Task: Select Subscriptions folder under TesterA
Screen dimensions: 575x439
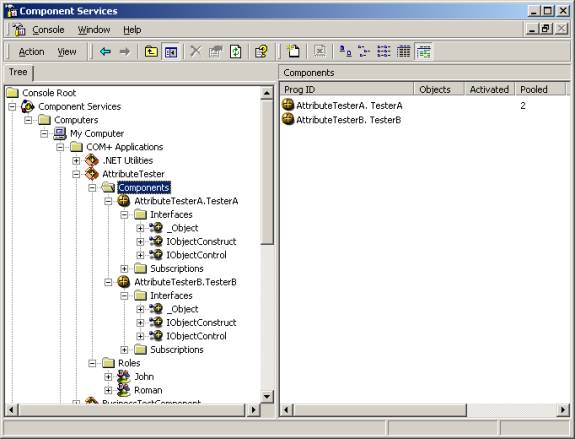Action: [x=177, y=268]
